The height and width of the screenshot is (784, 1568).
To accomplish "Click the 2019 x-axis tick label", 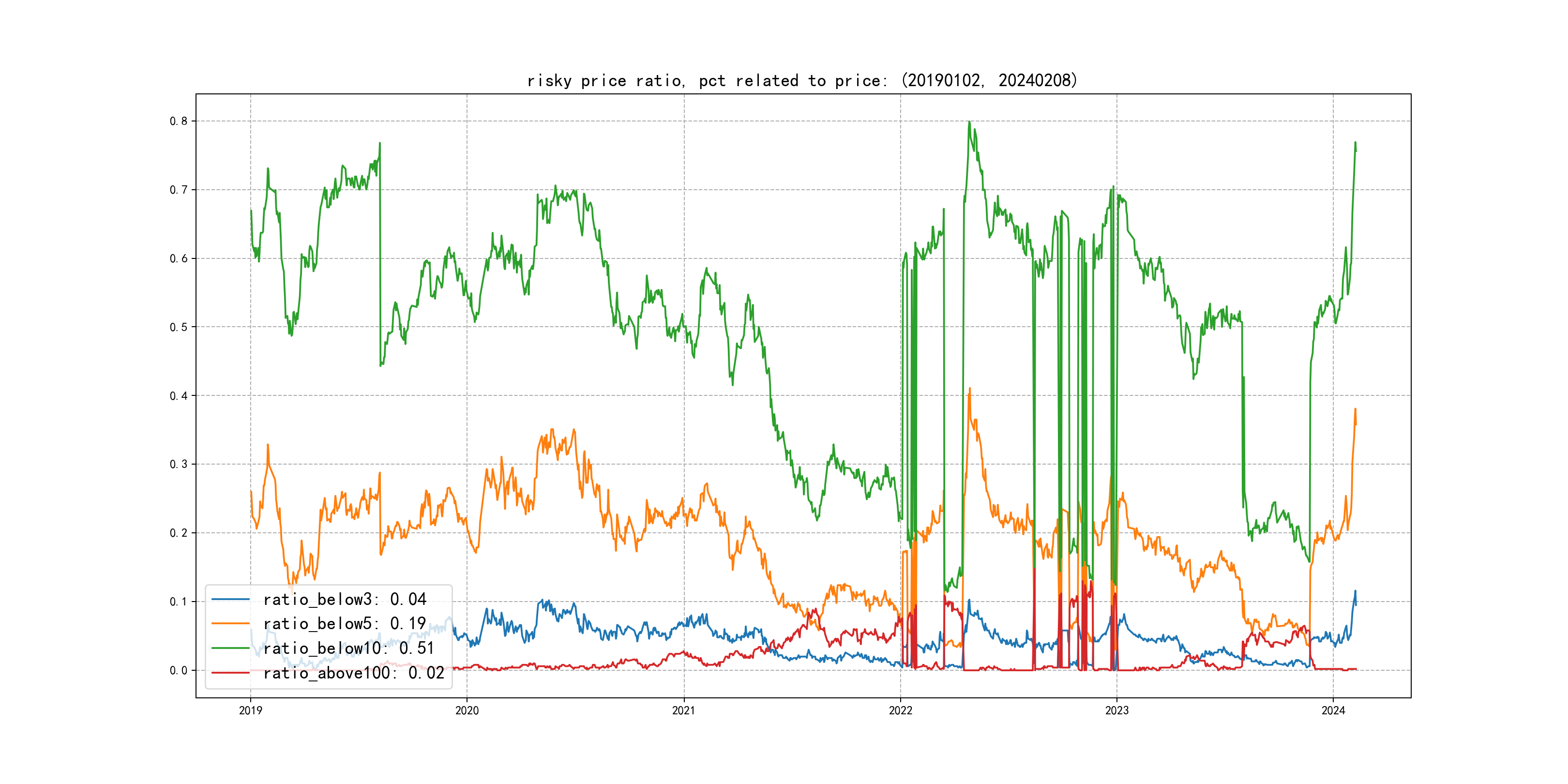I will tap(250, 710).
